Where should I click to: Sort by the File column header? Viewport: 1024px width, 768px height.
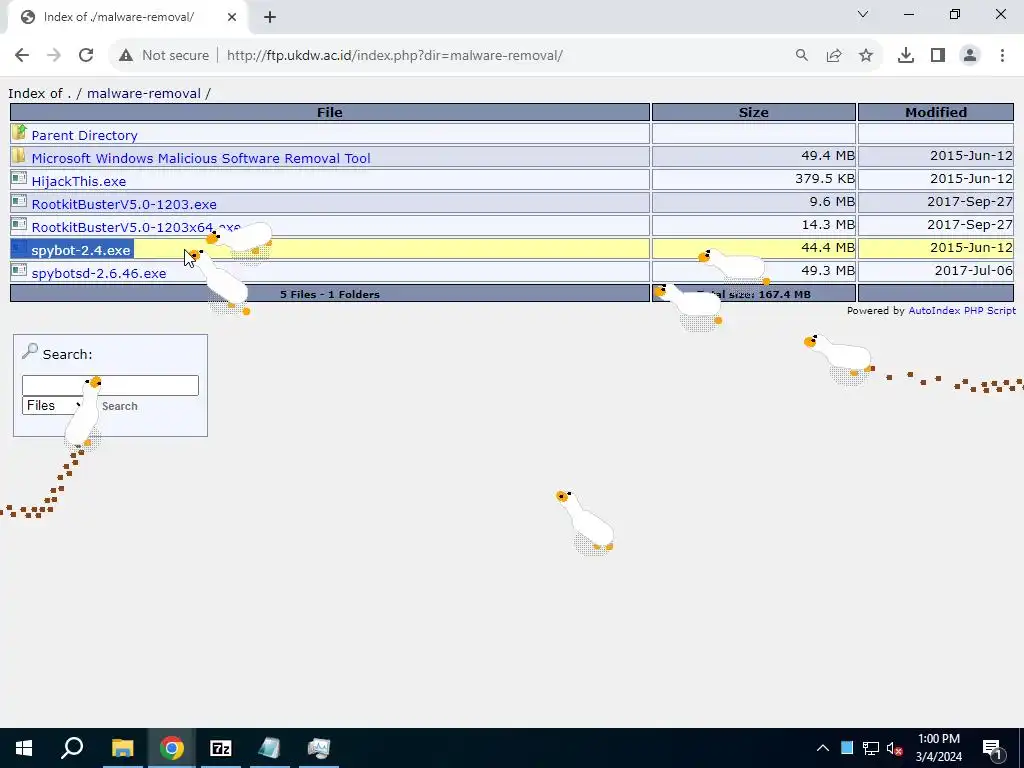coord(330,112)
